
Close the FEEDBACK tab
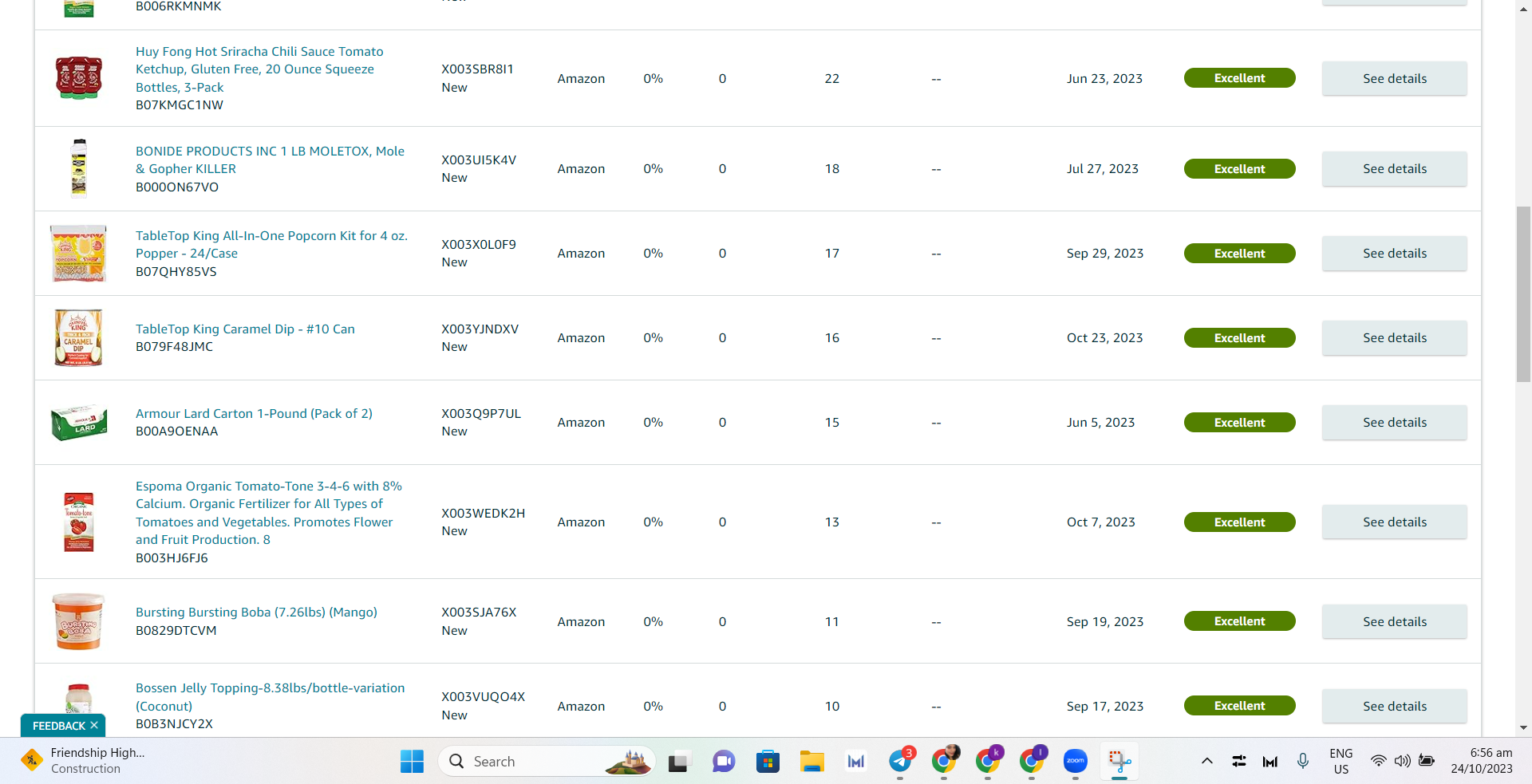(94, 725)
